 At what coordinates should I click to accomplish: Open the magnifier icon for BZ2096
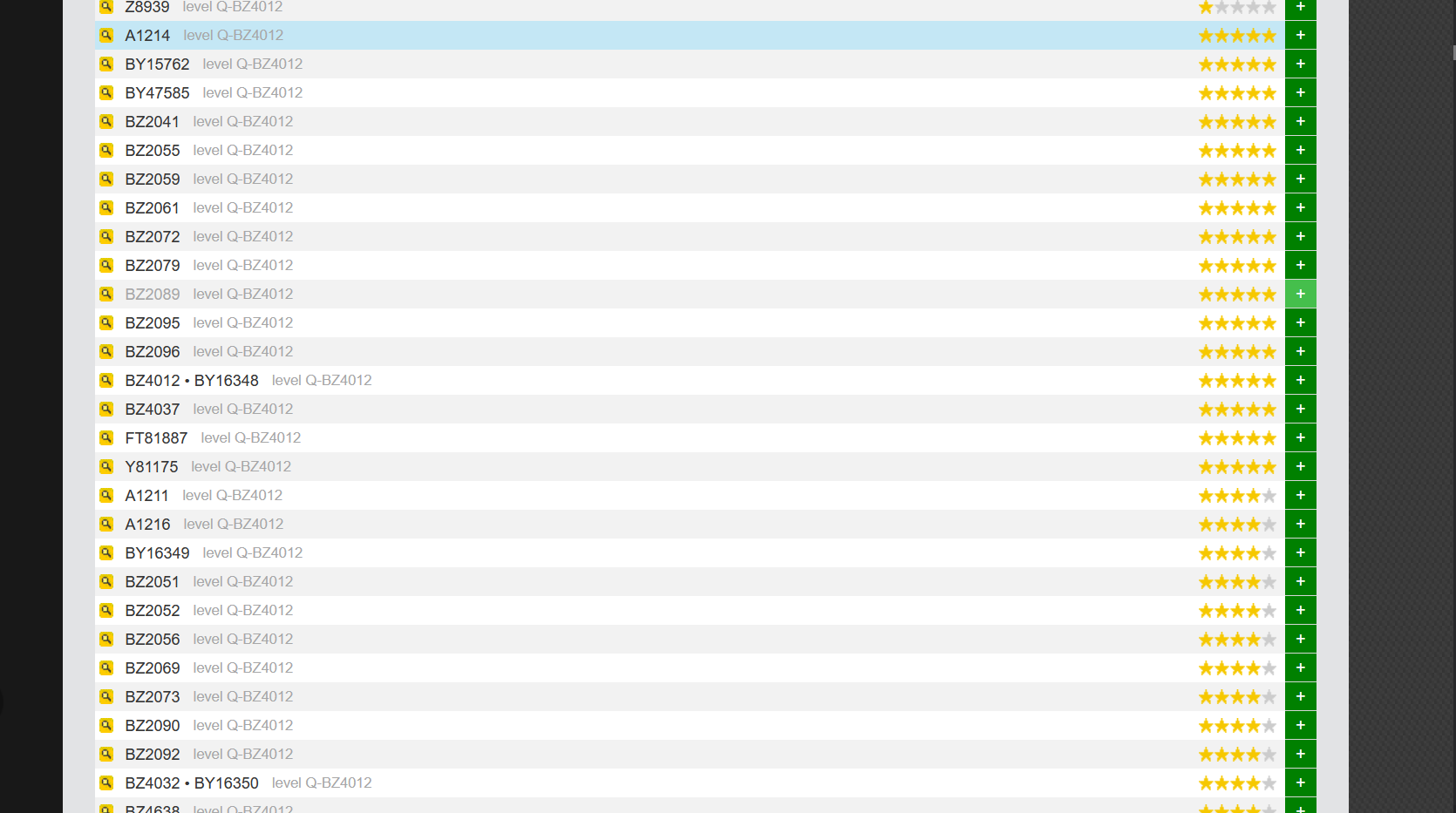pos(106,352)
